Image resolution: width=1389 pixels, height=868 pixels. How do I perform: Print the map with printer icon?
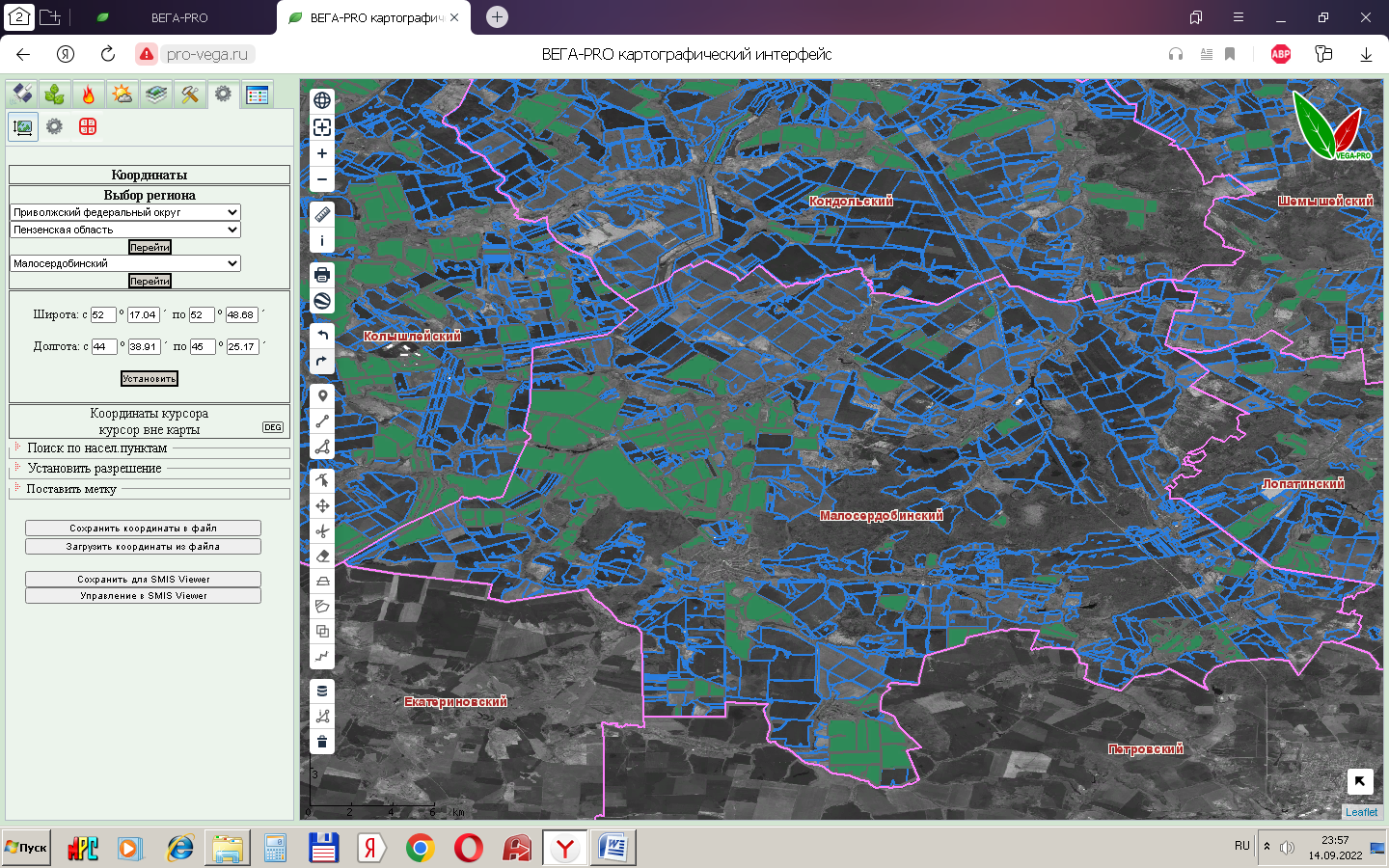[x=322, y=275]
